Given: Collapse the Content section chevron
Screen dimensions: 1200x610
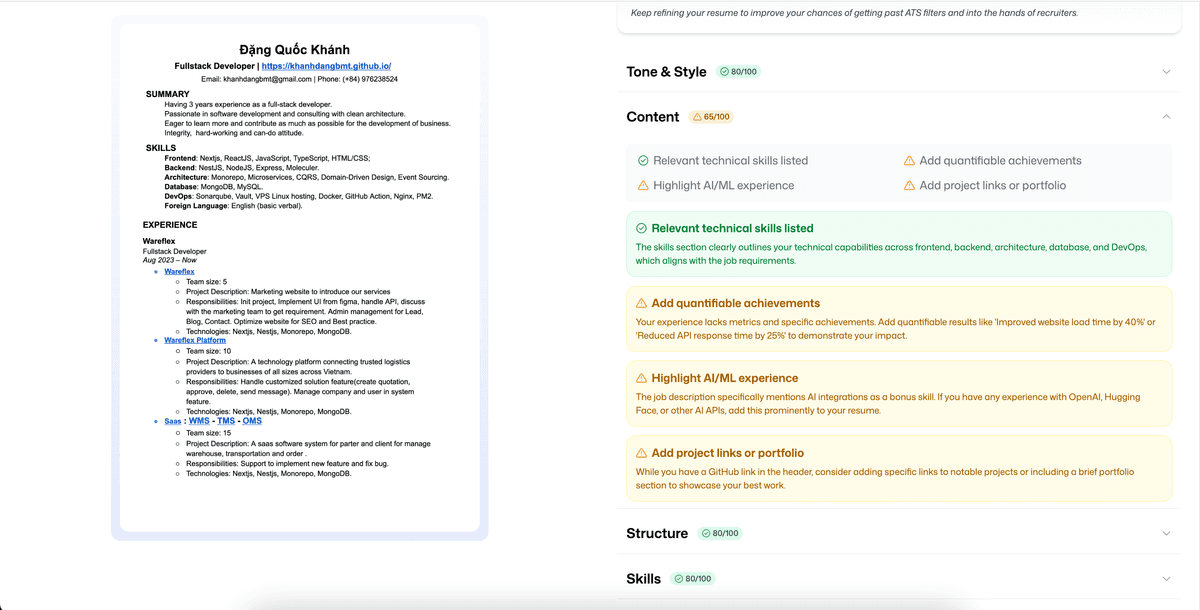Looking at the screenshot, I should 1166,117.
